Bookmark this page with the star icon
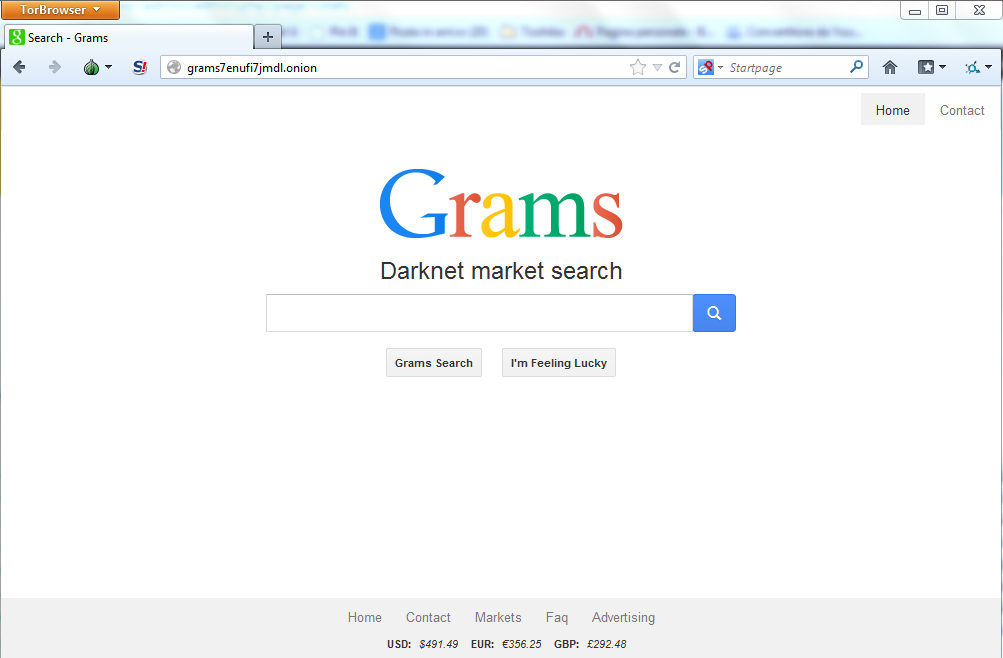Screen dimensions: 1003x658 pos(637,67)
